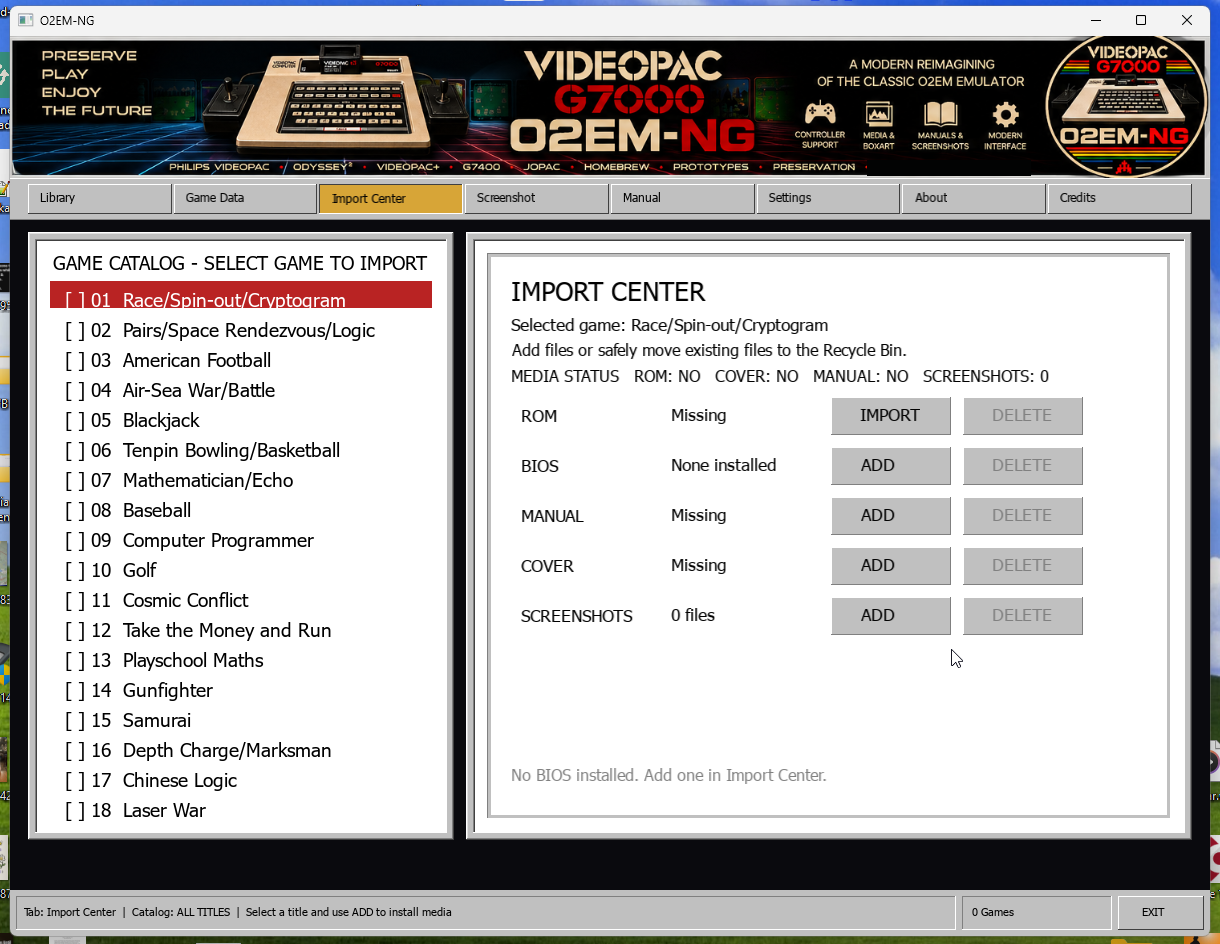Click the 'Catalog: ALL TITLES' status text
This screenshot has height=944, width=1220.
coord(181,912)
